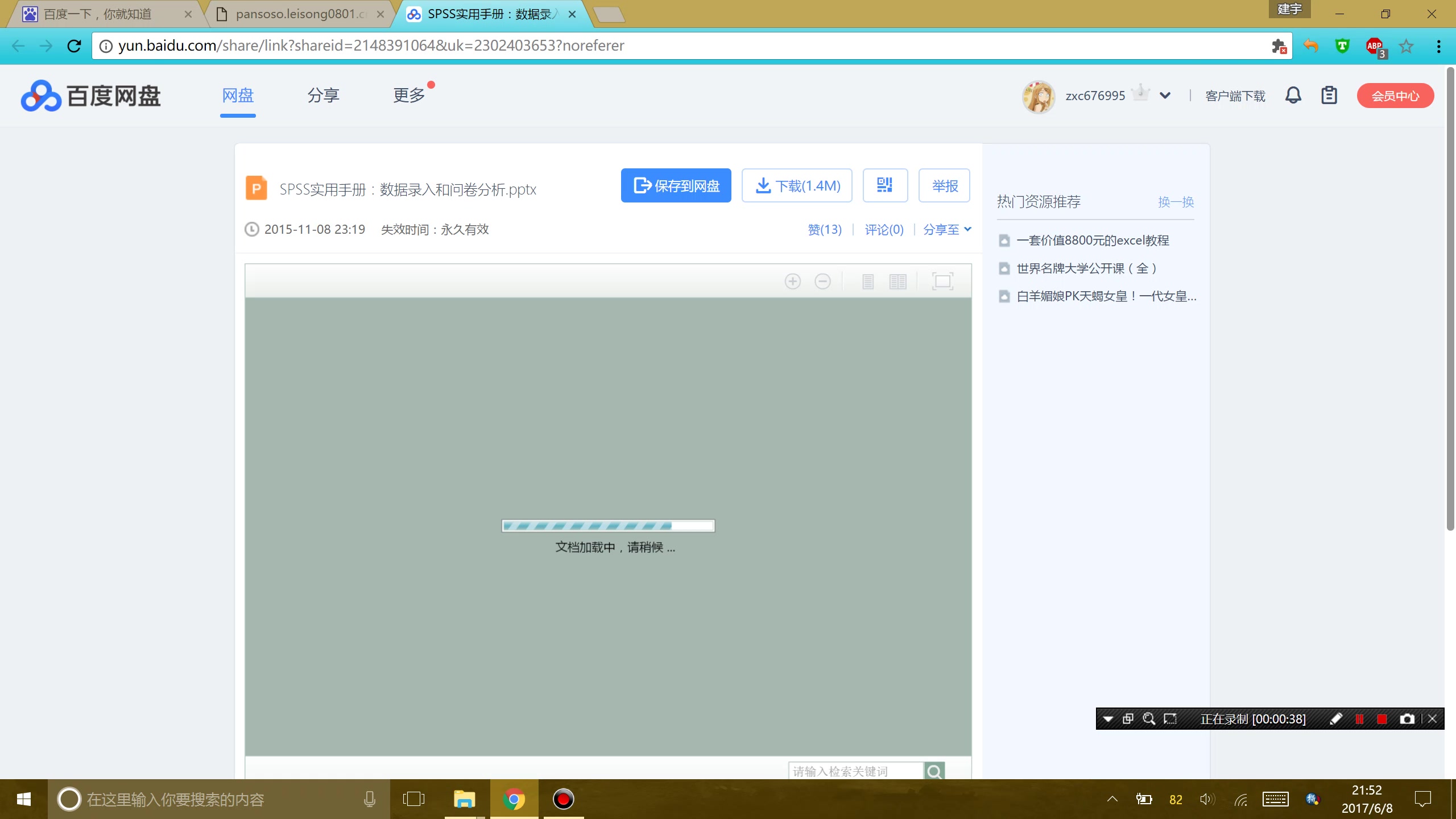Switch to the pansoso.leisong0801 browser tab

point(300,14)
